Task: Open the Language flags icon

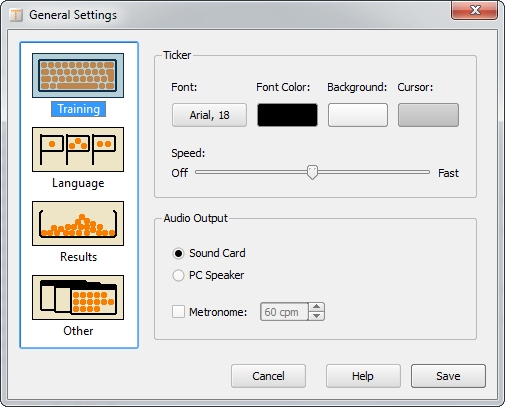Action: 78,149
